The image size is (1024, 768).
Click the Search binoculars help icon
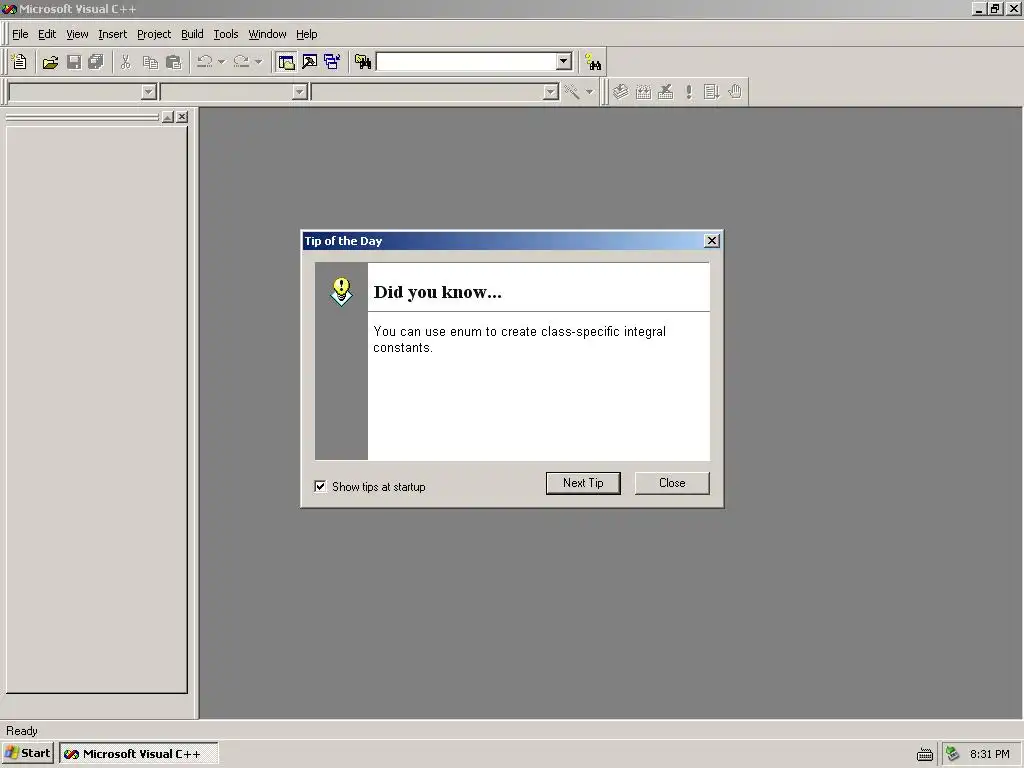593,62
